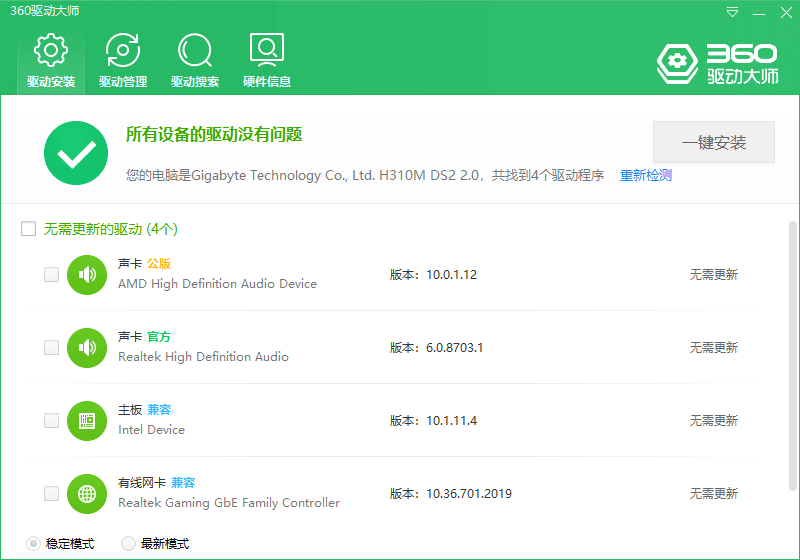
Task: Click version 10.36.701.2019 text
Action: point(469,494)
